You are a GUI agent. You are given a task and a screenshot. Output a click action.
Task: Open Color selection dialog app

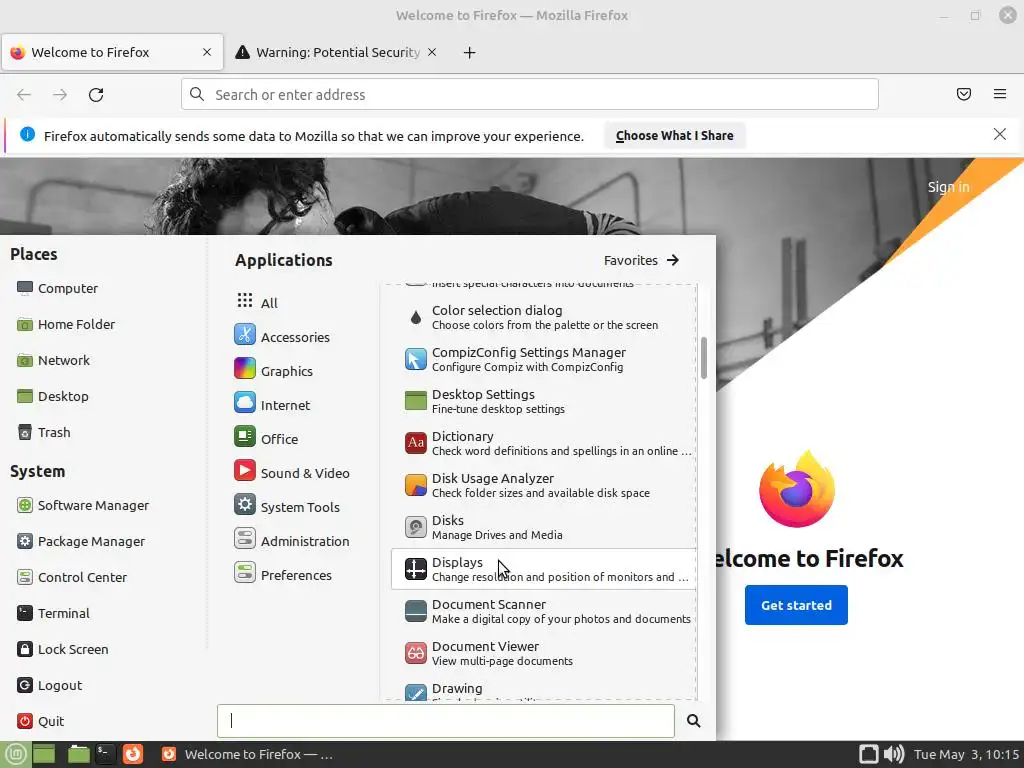coord(543,317)
